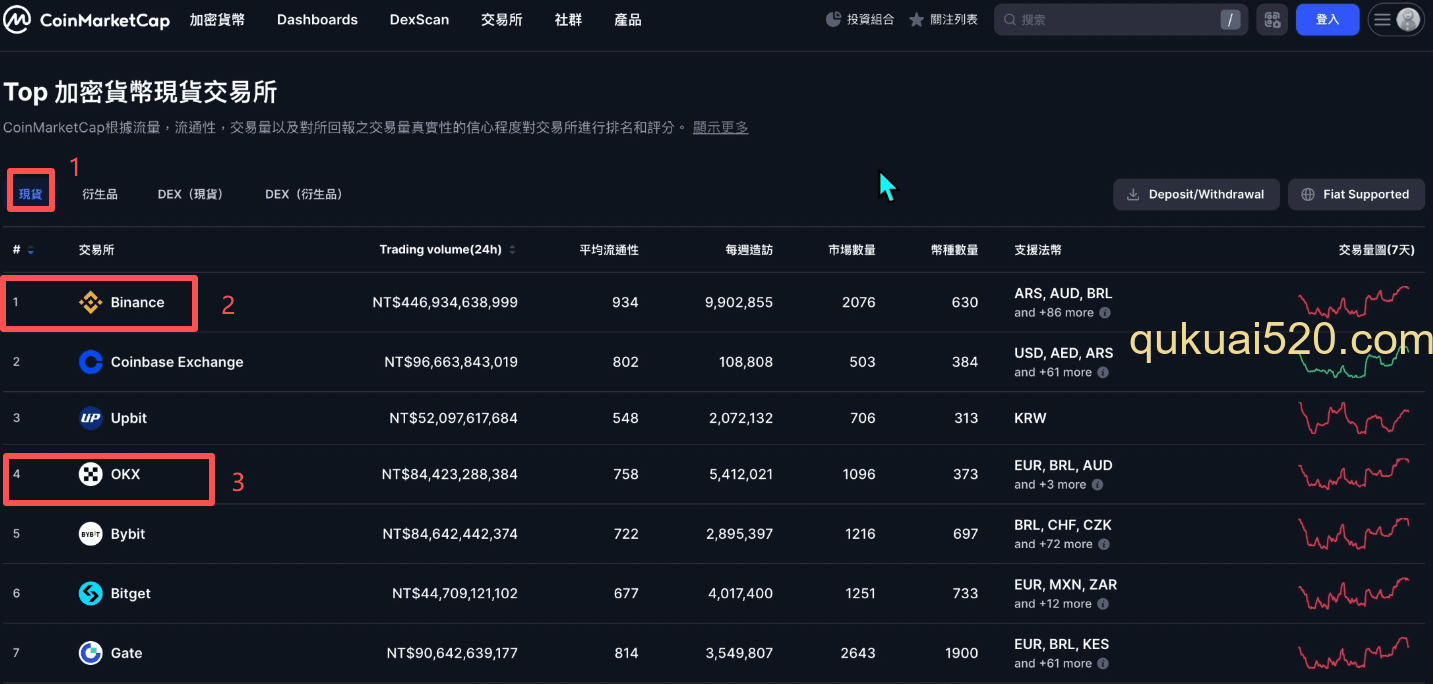Image resolution: width=1433 pixels, height=684 pixels.
Task: Open the 加密貨幣 menu
Action: click(217, 20)
